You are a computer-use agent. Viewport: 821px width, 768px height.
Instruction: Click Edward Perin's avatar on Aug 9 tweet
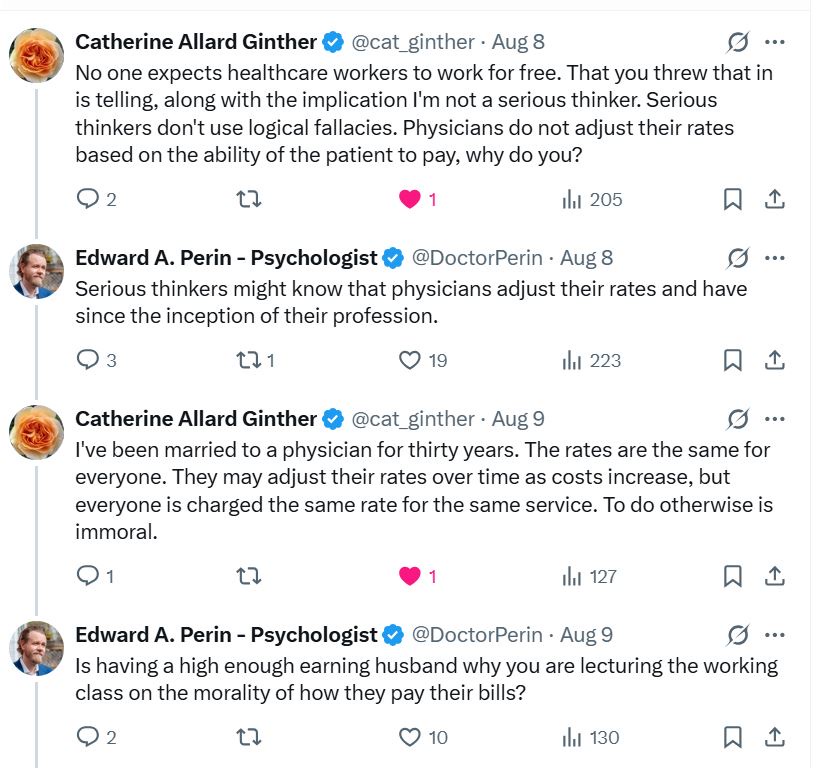click(37, 648)
